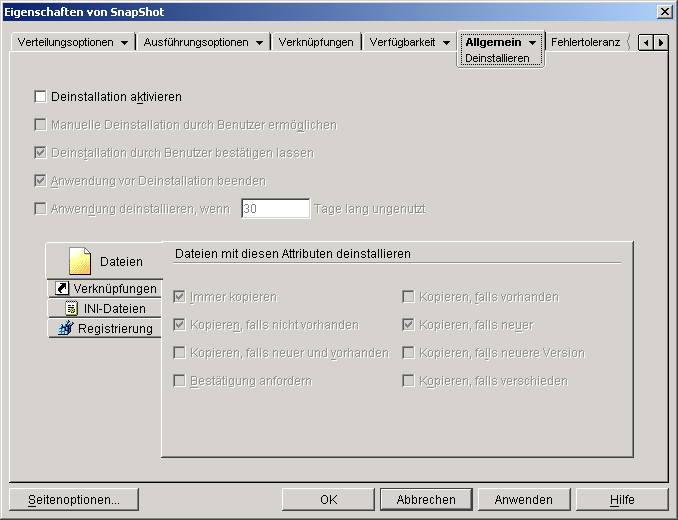
Task: Switch to the Verknüpfungen tab at top
Action: coord(316,42)
